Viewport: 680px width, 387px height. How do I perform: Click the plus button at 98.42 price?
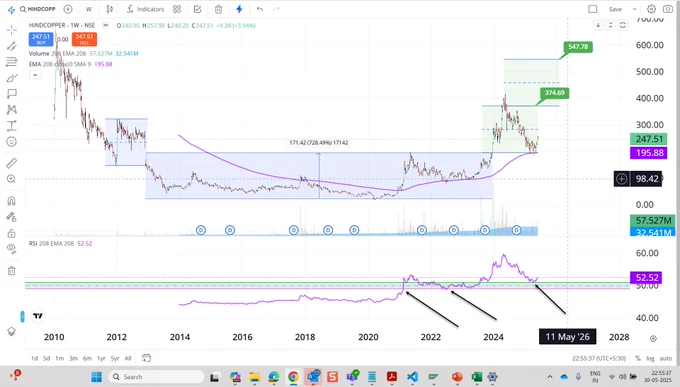tap(621, 179)
